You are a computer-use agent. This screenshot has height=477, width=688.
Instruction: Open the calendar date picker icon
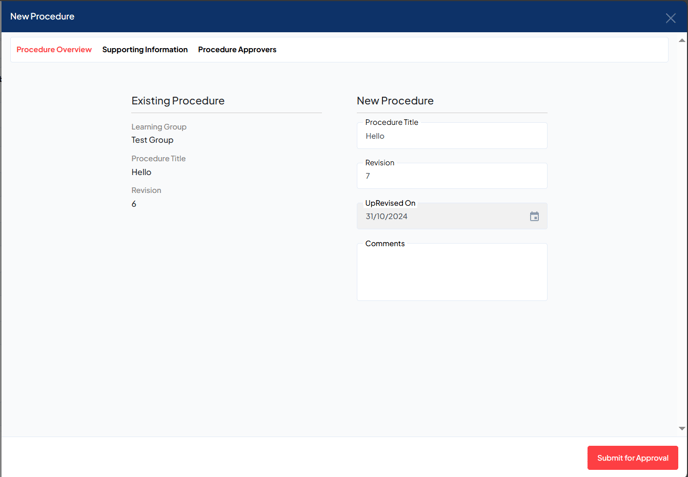534,216
